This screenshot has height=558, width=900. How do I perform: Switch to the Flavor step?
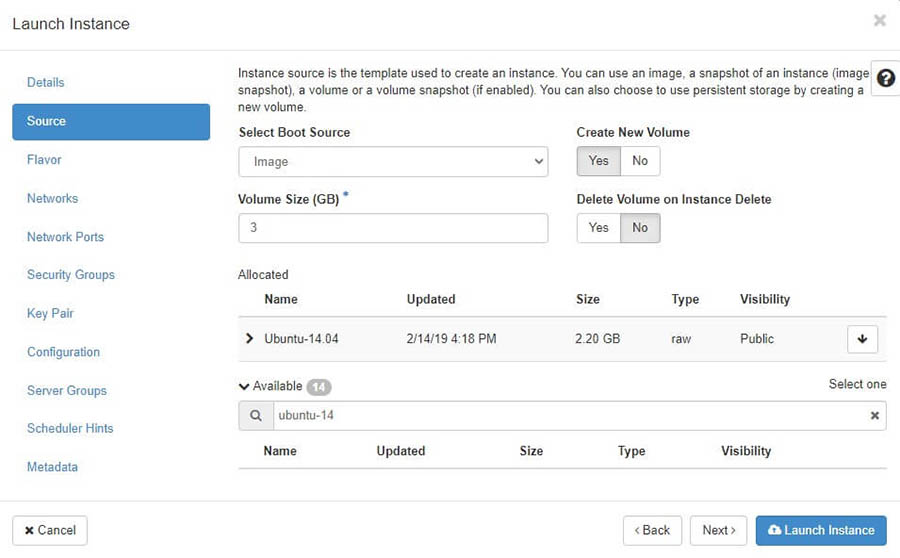[44, 160]
